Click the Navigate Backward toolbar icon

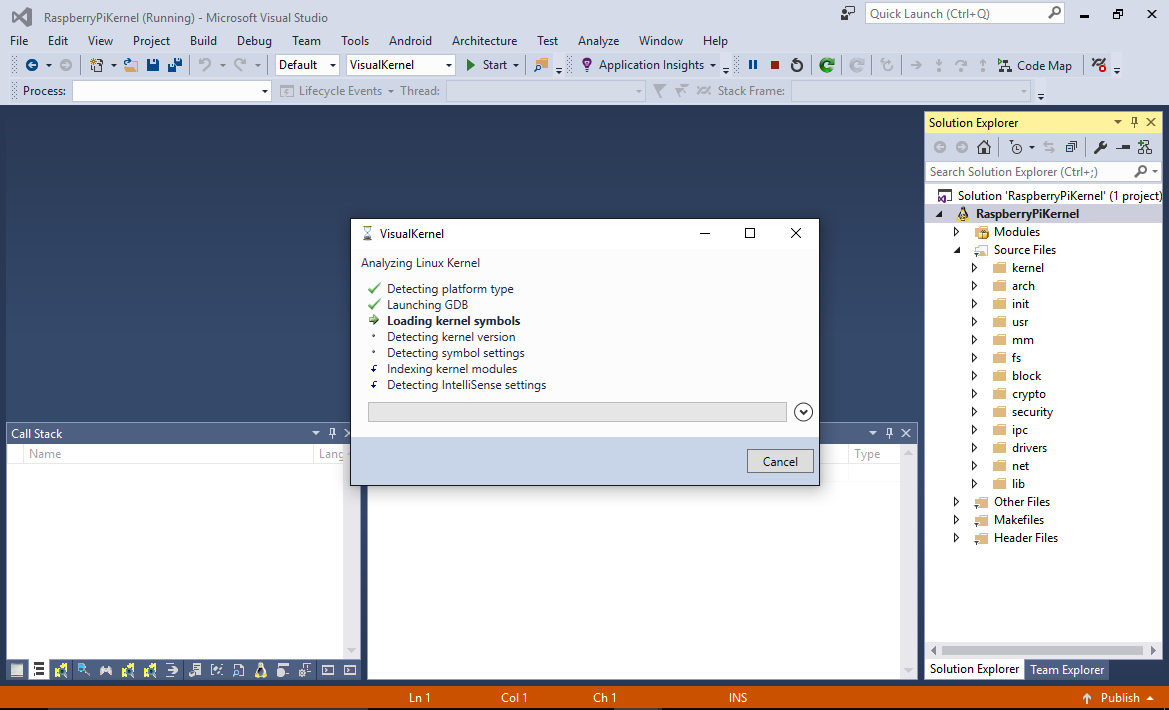point(31,66)
